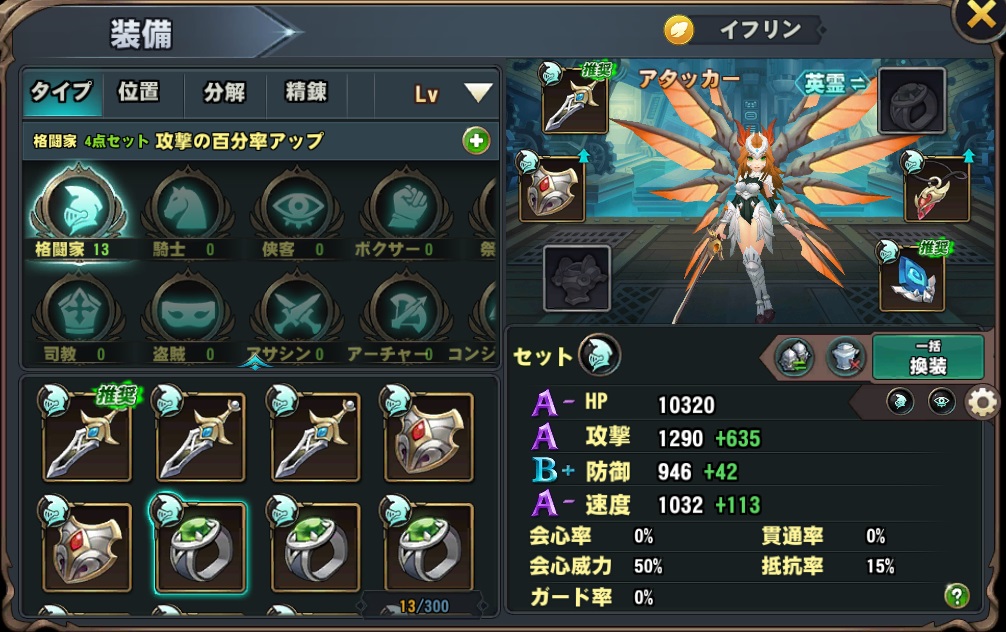
Task: Switch to the 位置 tab
Action: pos(139,92)
